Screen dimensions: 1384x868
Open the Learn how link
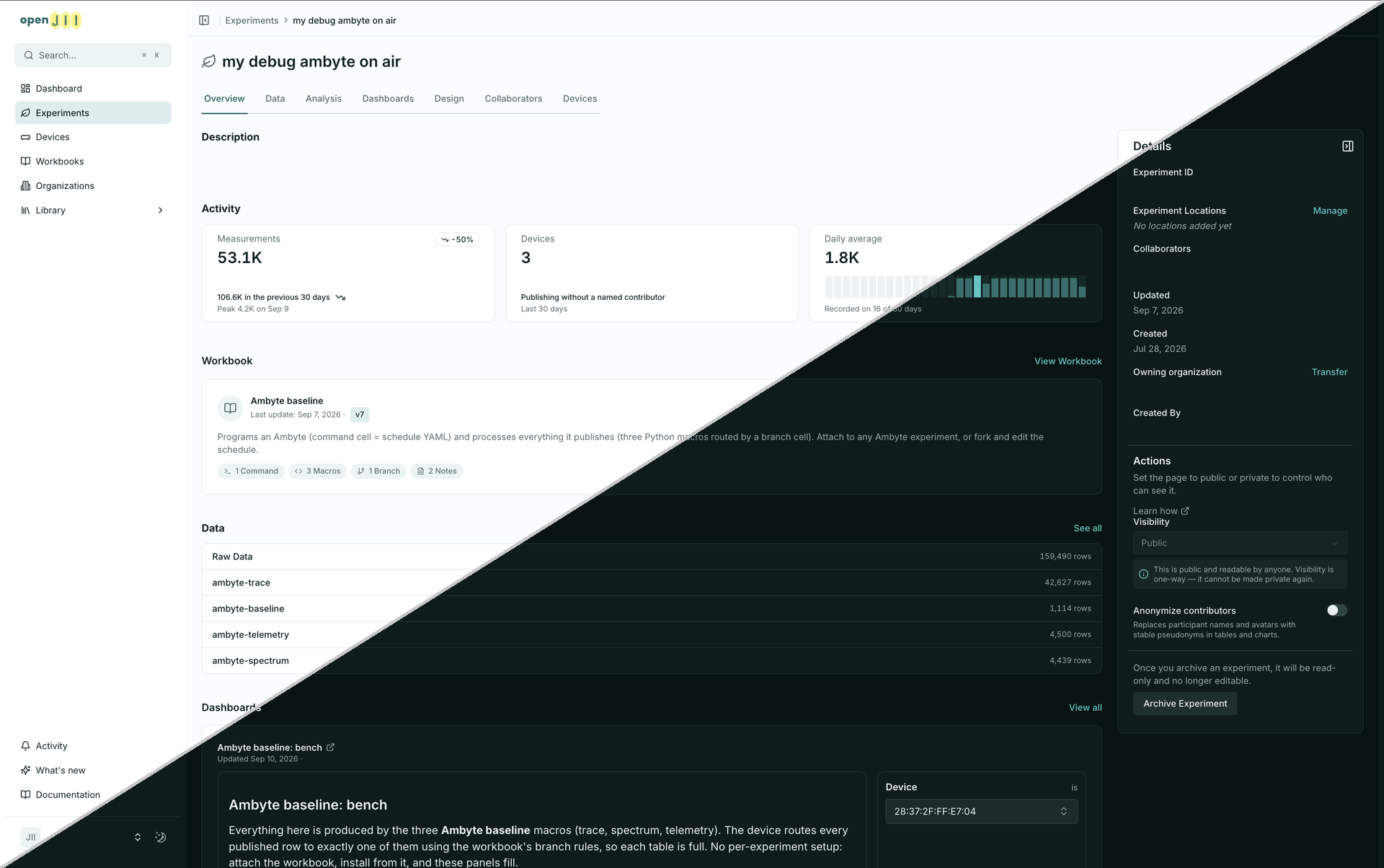click(x=1161, y=511)
